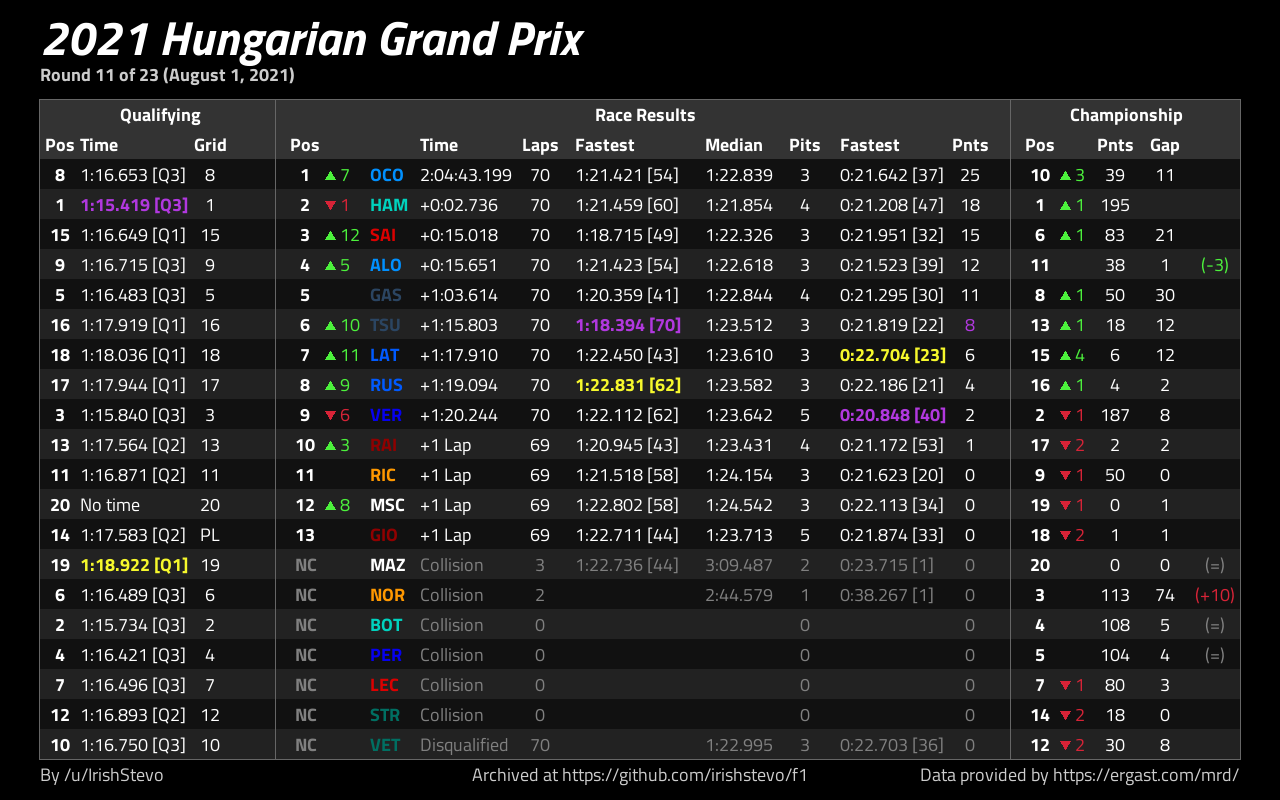This screenshot has height=800, width=1280.
Task: Click the race gap +0:02.736
Action: (459, 206)
